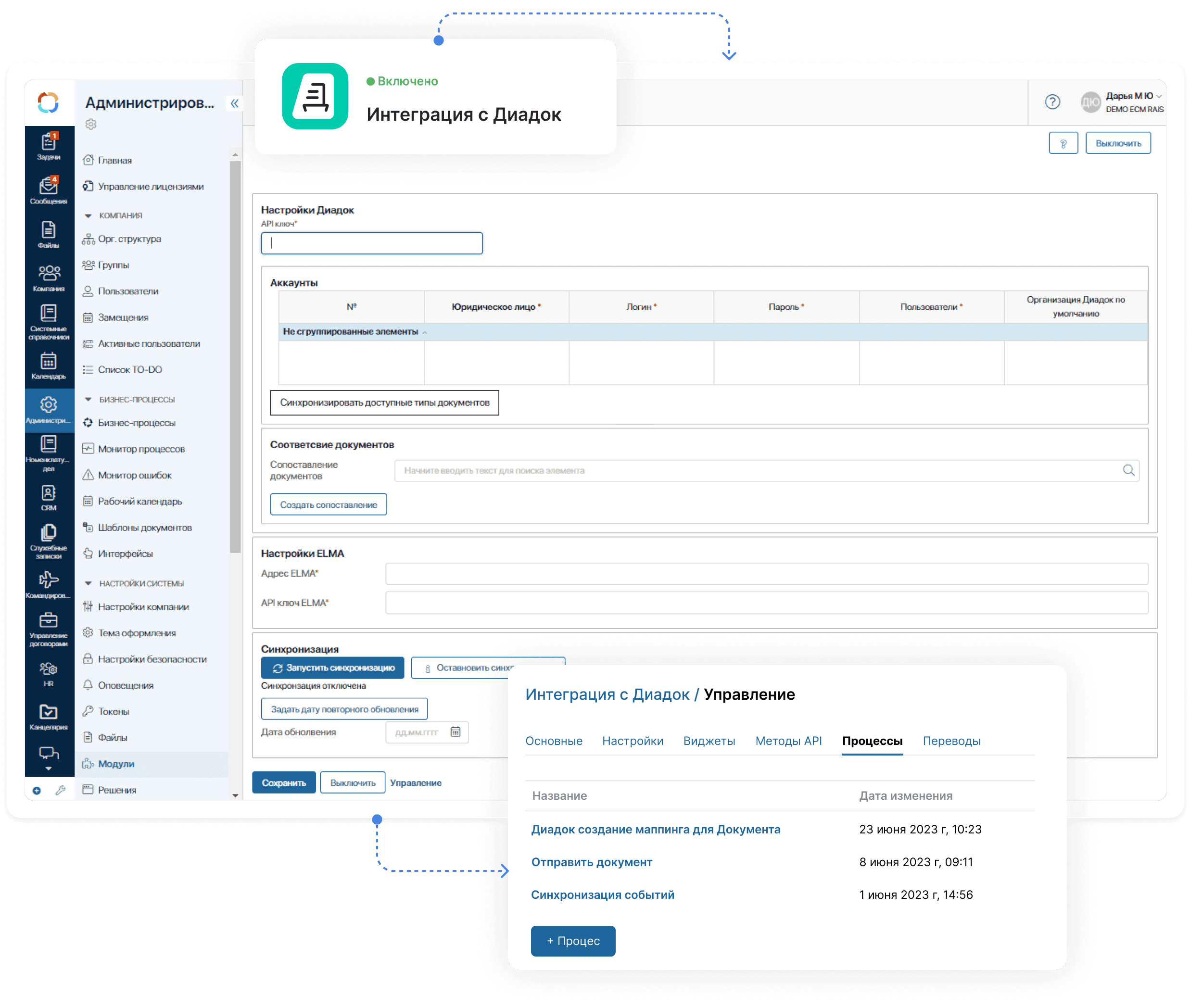Click Создать сопоставление button
Screen dimensions: 1190x1008
point(328,504)
